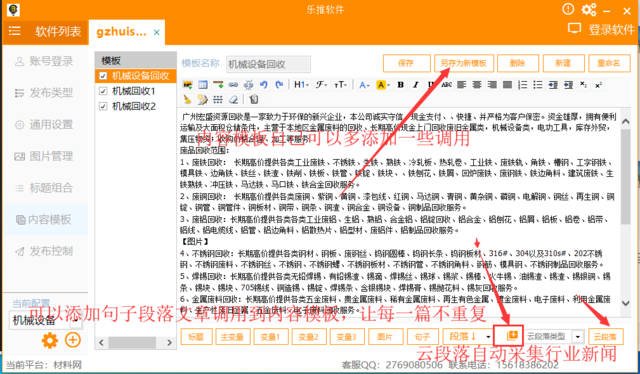Undo the last edit
This screenshot has height=374, width=640.
tap(264, 85)
